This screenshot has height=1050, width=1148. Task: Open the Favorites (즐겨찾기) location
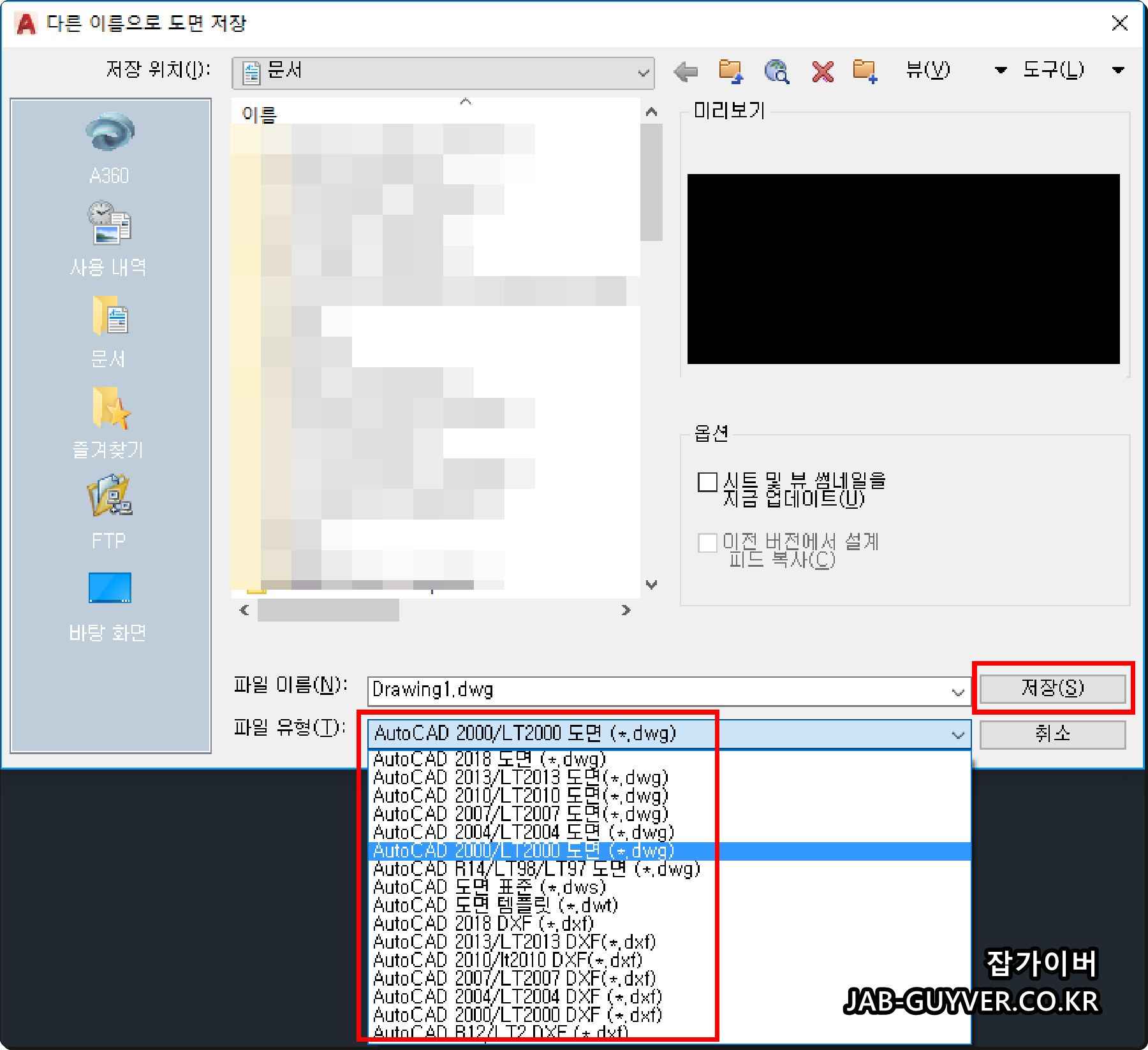click(109, 423)
